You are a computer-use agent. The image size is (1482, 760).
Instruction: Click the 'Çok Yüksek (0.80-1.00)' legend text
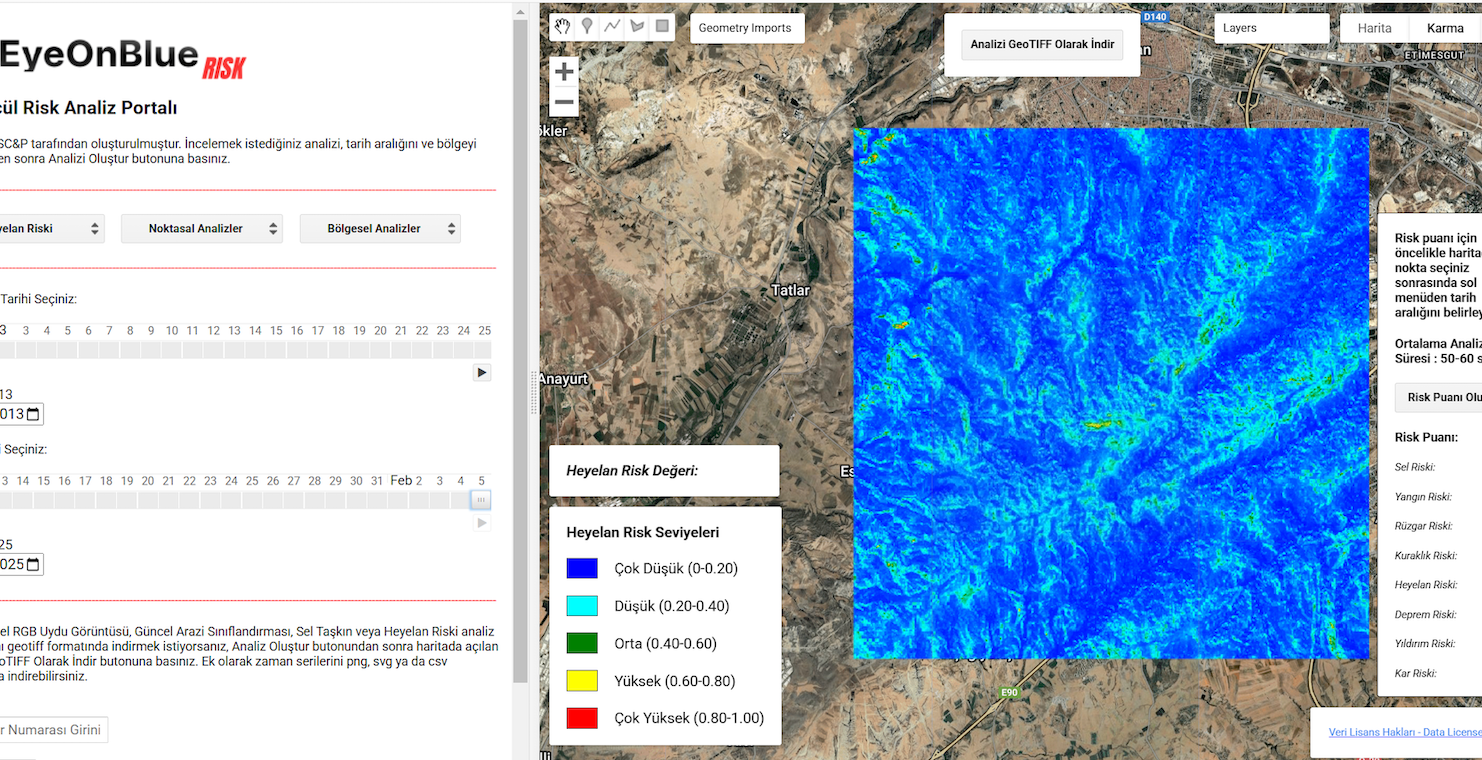689,718
